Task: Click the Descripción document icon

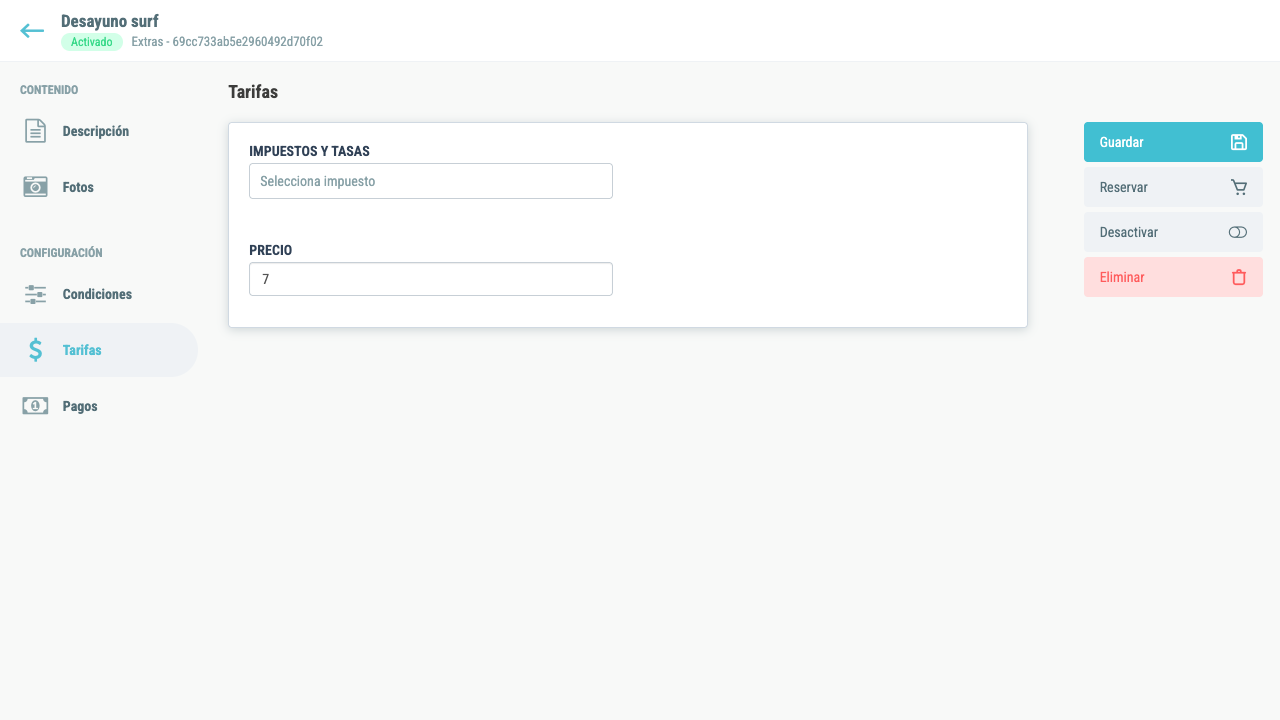Action: 35,131
